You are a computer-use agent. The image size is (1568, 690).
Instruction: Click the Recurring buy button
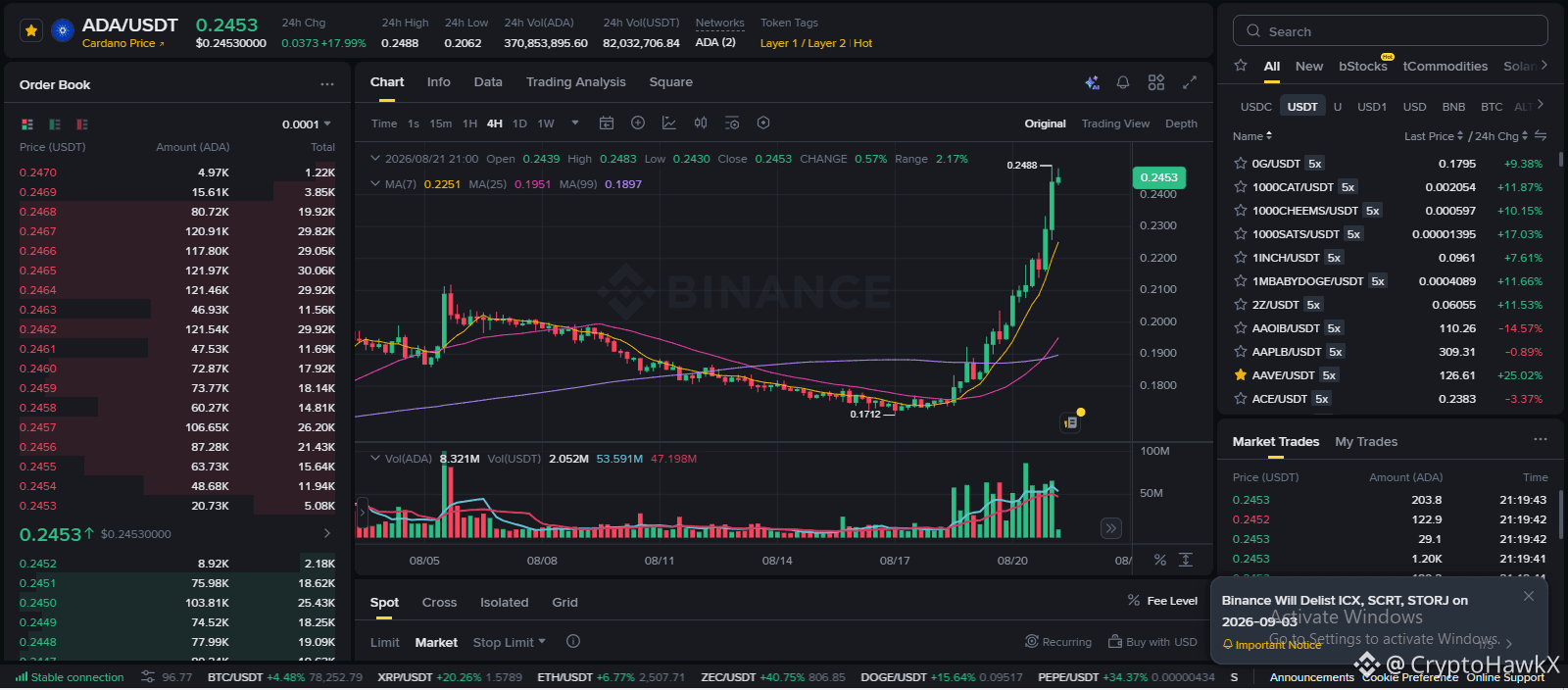coord(1058,642)
